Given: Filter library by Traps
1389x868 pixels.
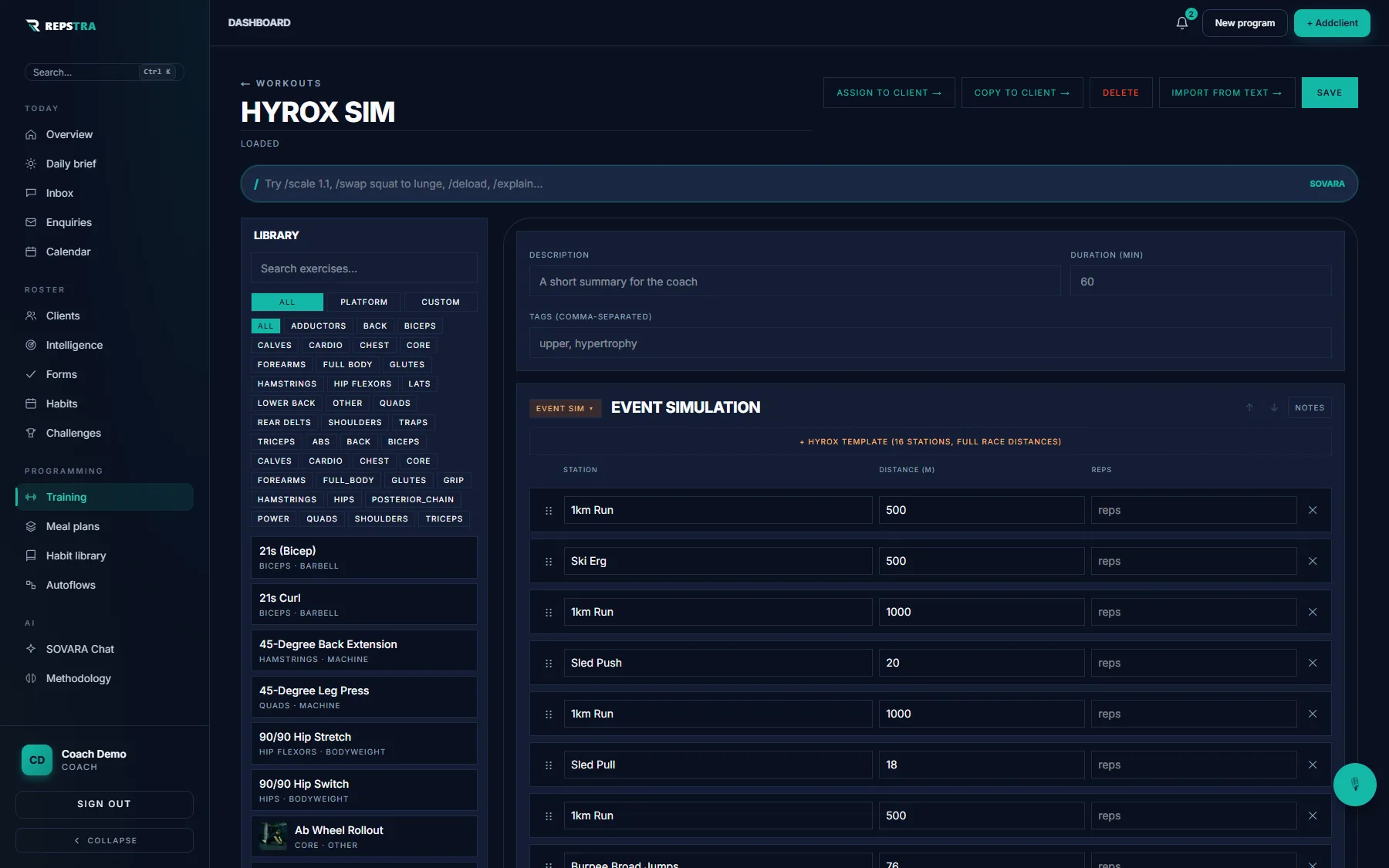Looking at the screenshot, I should tap(414, 422).
